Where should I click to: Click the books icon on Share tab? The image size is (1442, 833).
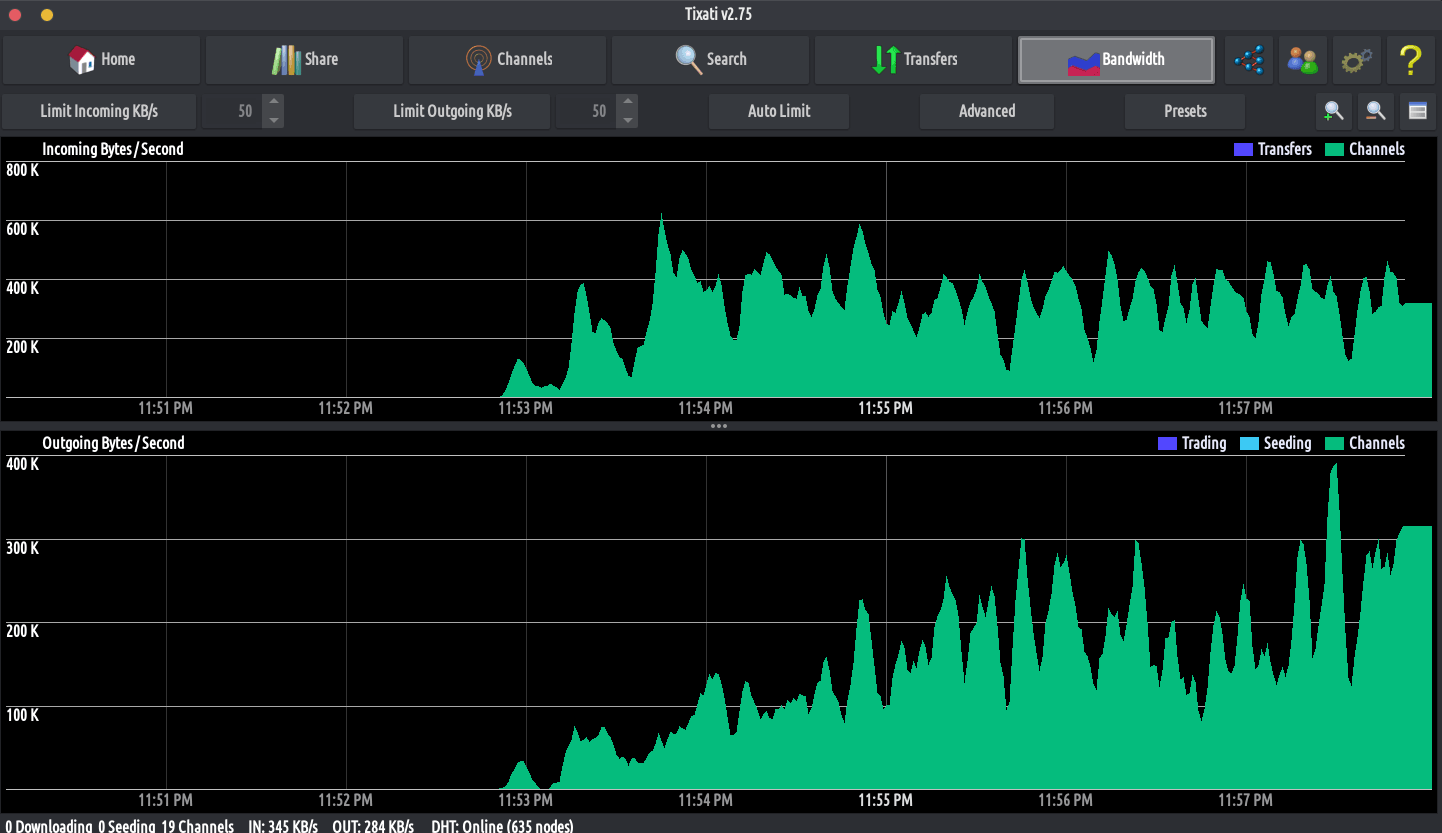(x=286, y=60)
